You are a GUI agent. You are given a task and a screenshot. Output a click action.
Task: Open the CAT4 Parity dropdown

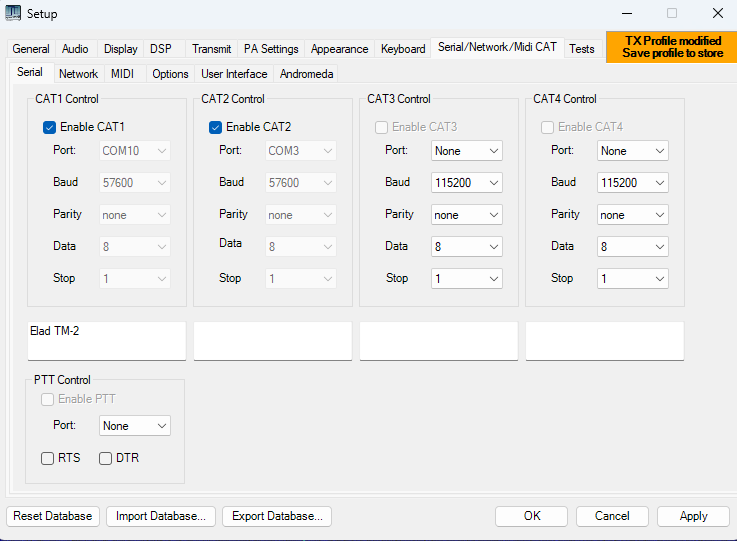(633, 215)
